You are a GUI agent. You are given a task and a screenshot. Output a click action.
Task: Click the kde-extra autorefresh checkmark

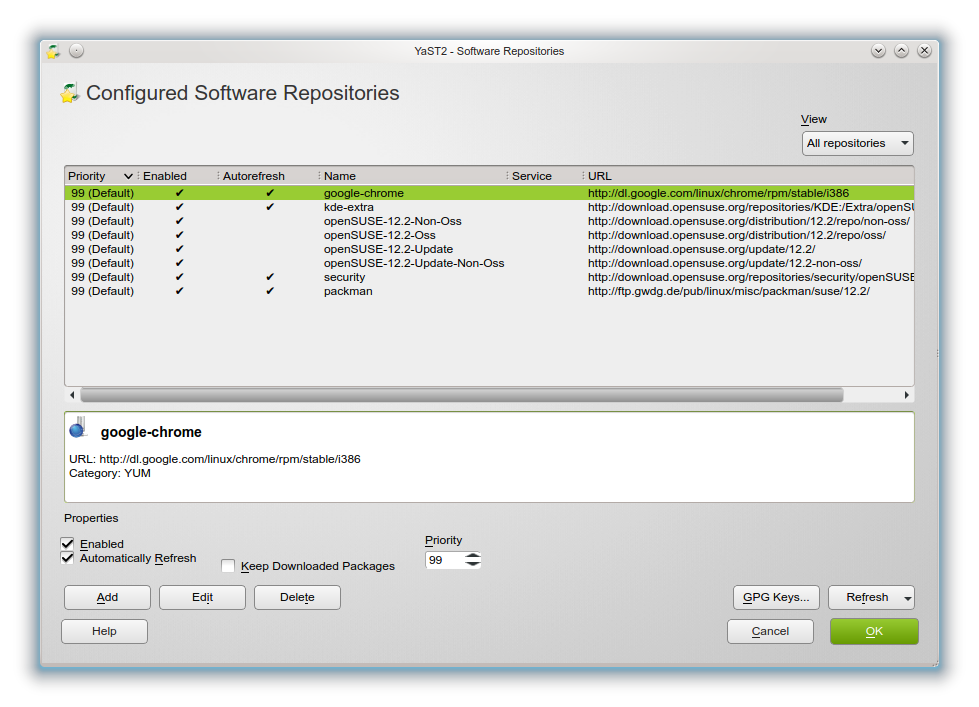(270, 207)
